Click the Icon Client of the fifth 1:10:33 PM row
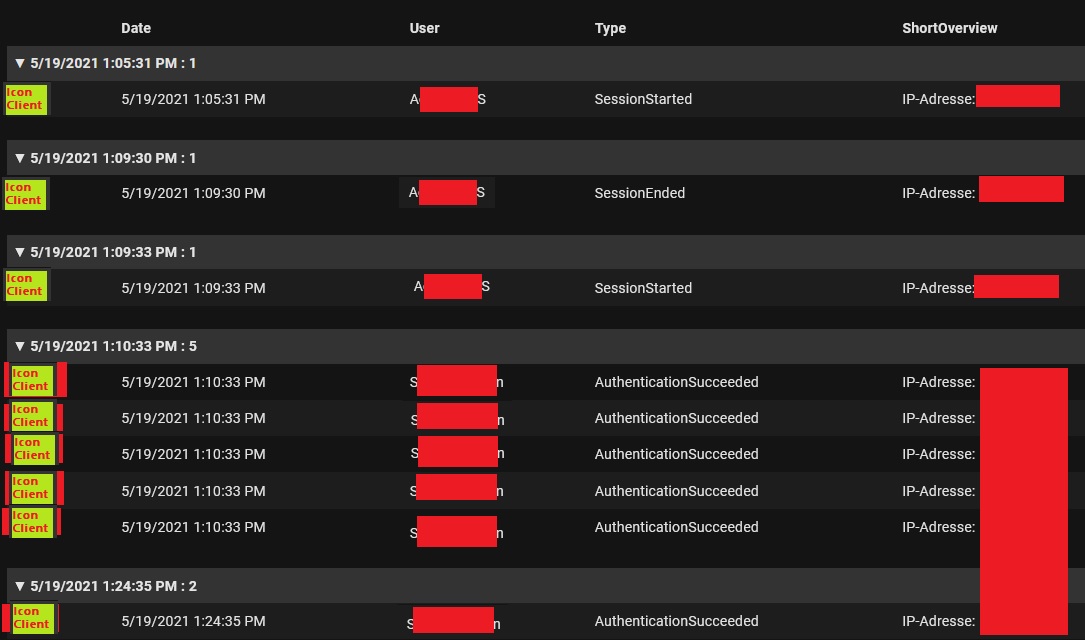 (32, 522)
